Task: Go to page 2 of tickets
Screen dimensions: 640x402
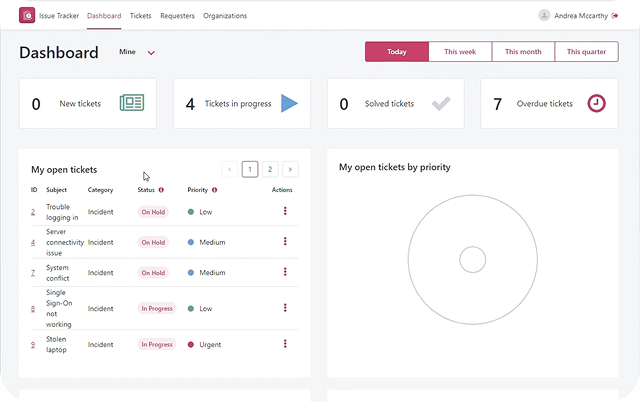Action: click(270, 170)
